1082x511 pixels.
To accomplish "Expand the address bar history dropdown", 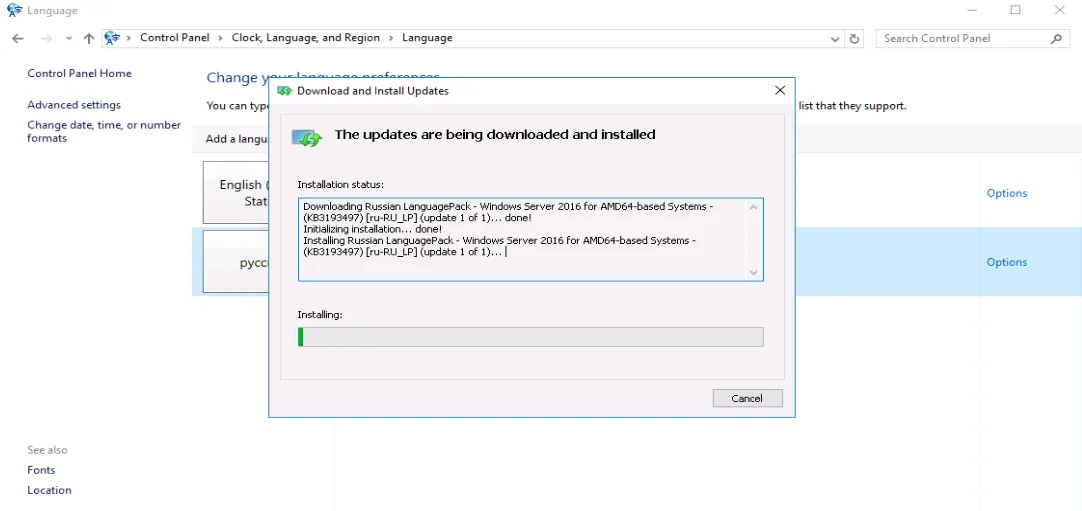I will [x=836, y=38].
